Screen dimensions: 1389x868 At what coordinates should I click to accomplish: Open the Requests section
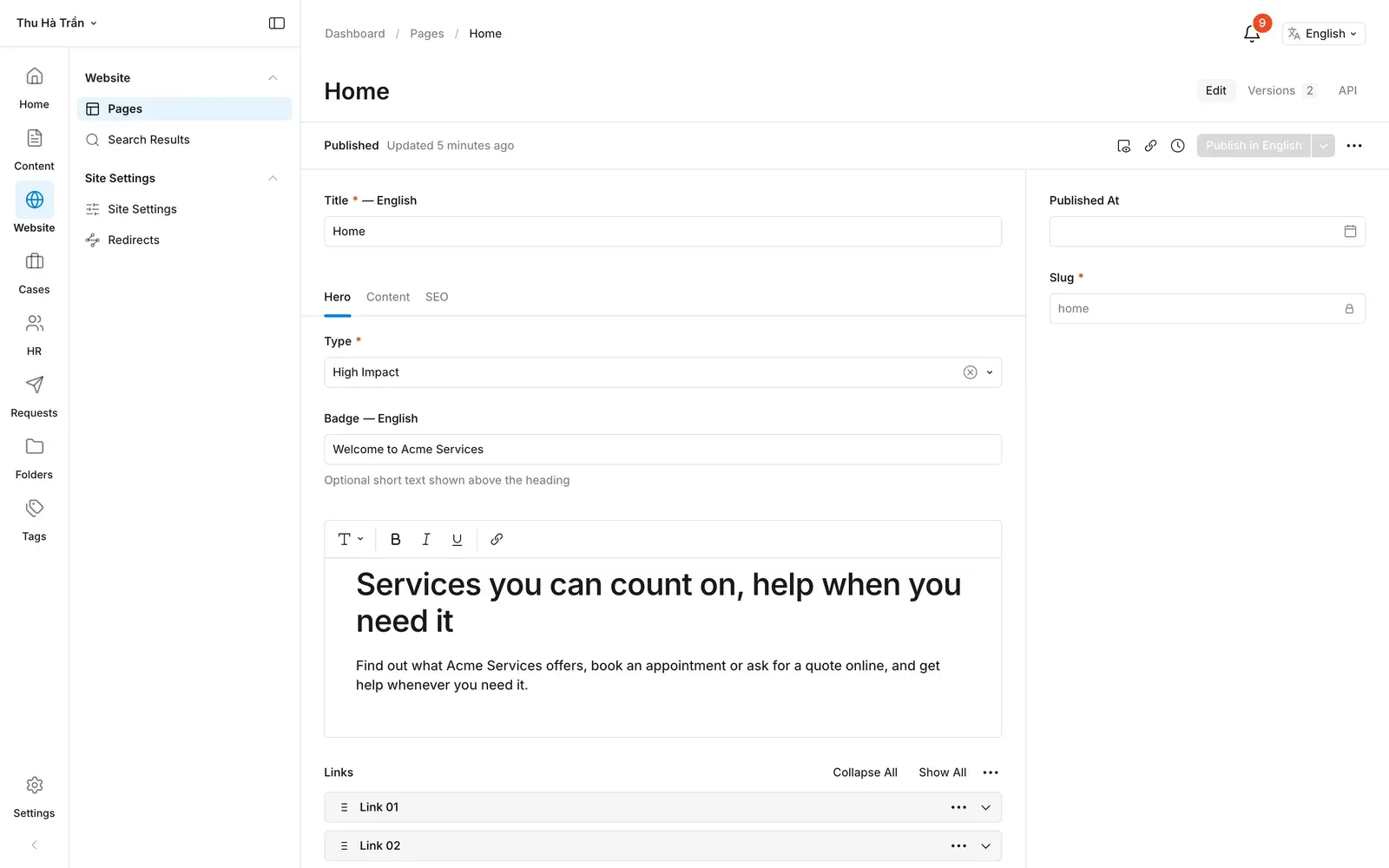pos(34,397)
